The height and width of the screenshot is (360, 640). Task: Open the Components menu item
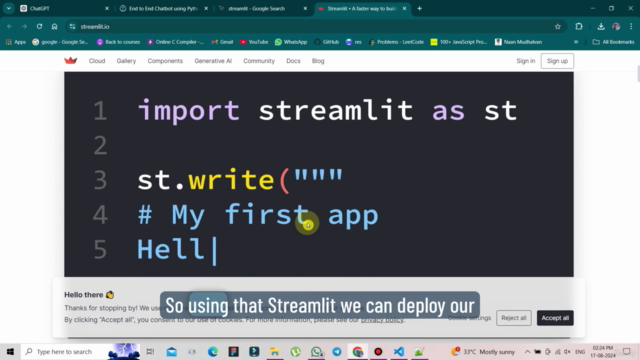point(165,61)
